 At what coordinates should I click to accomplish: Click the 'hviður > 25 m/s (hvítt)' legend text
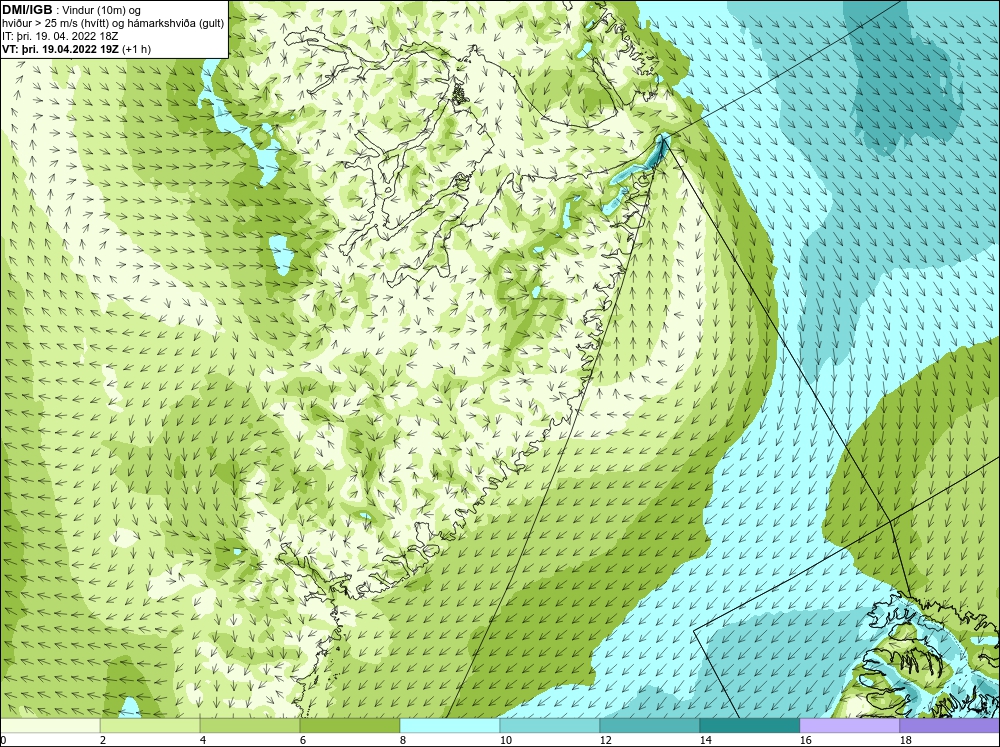[60, 24]
